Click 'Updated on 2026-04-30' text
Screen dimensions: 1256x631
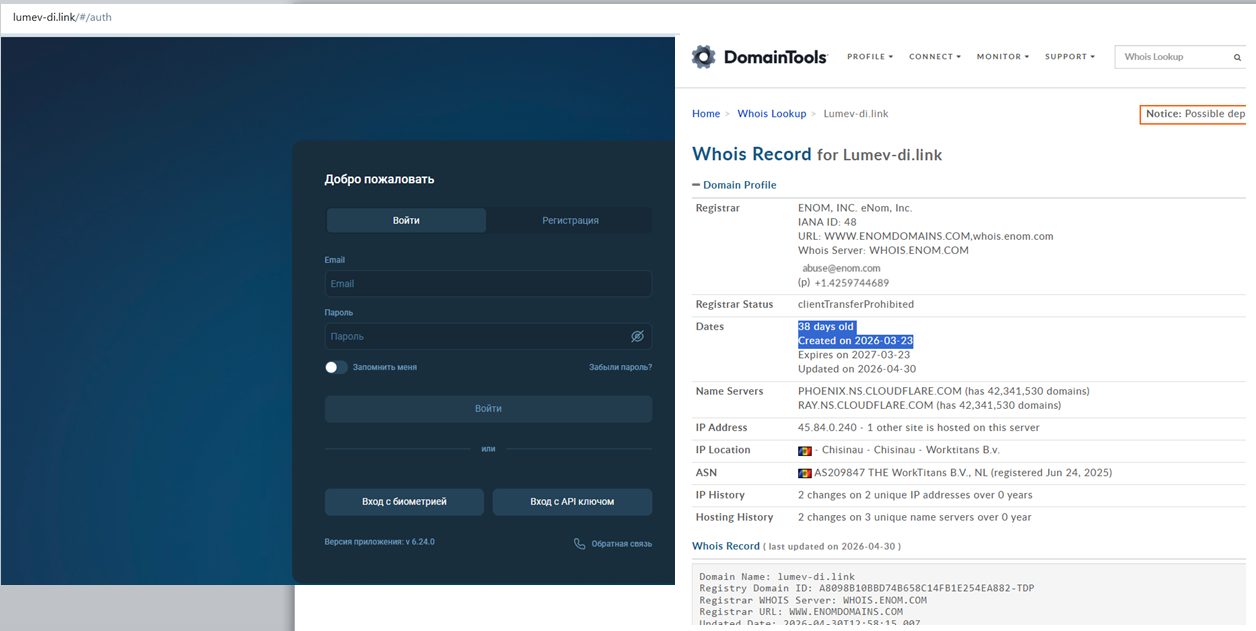pyautogui.click(x=857, y=369)
